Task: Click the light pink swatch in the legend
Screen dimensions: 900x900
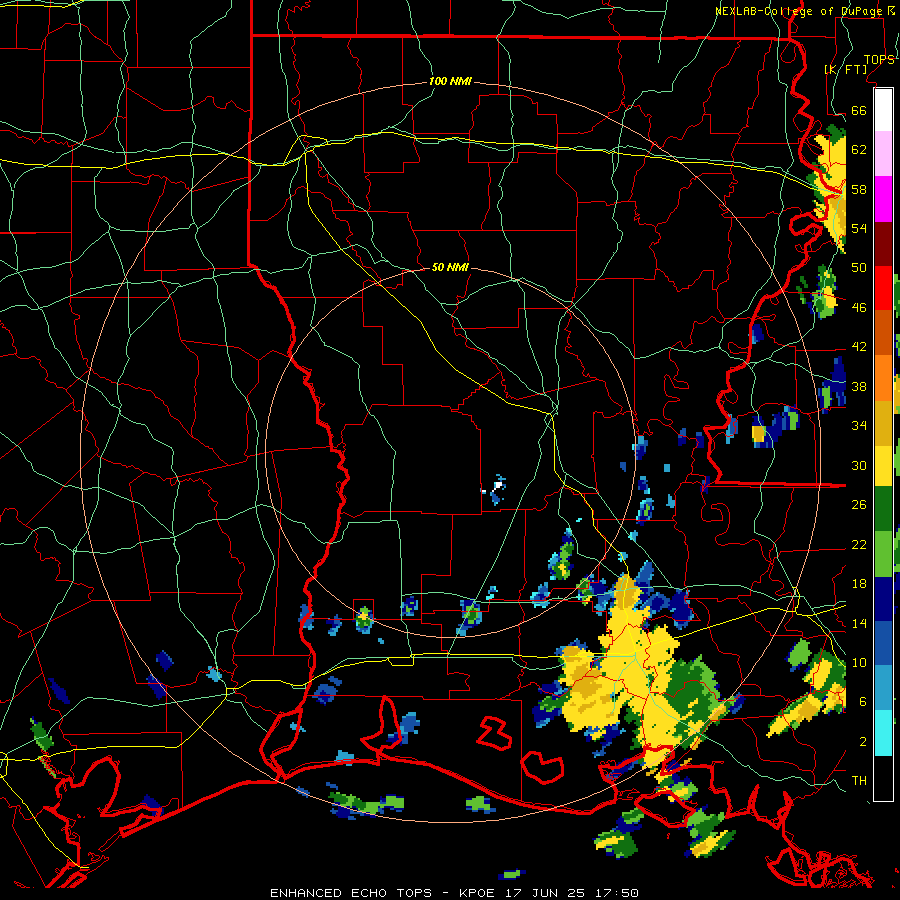Action: tap(883, 153)
